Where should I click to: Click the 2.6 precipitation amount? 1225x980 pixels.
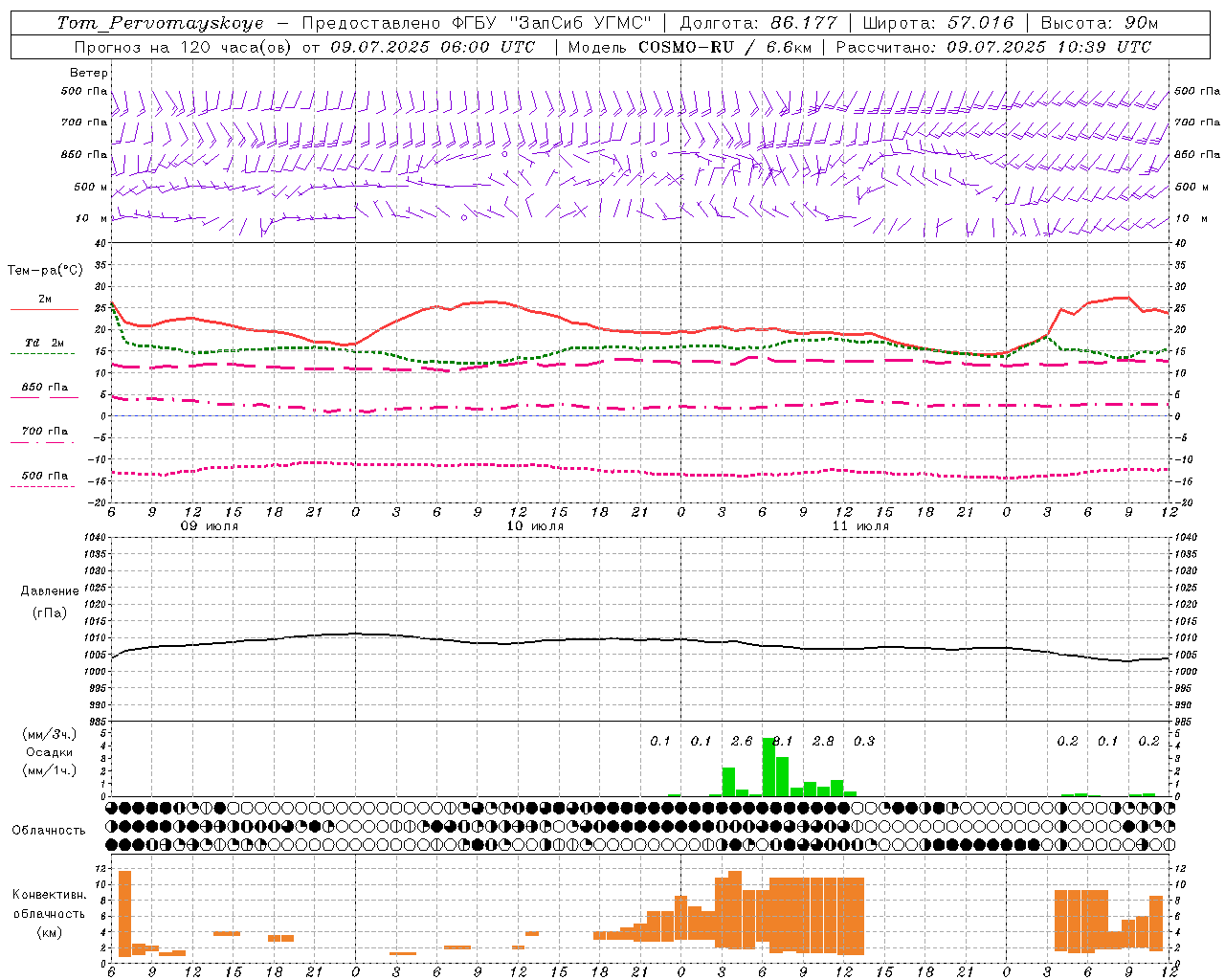(742, 742)
